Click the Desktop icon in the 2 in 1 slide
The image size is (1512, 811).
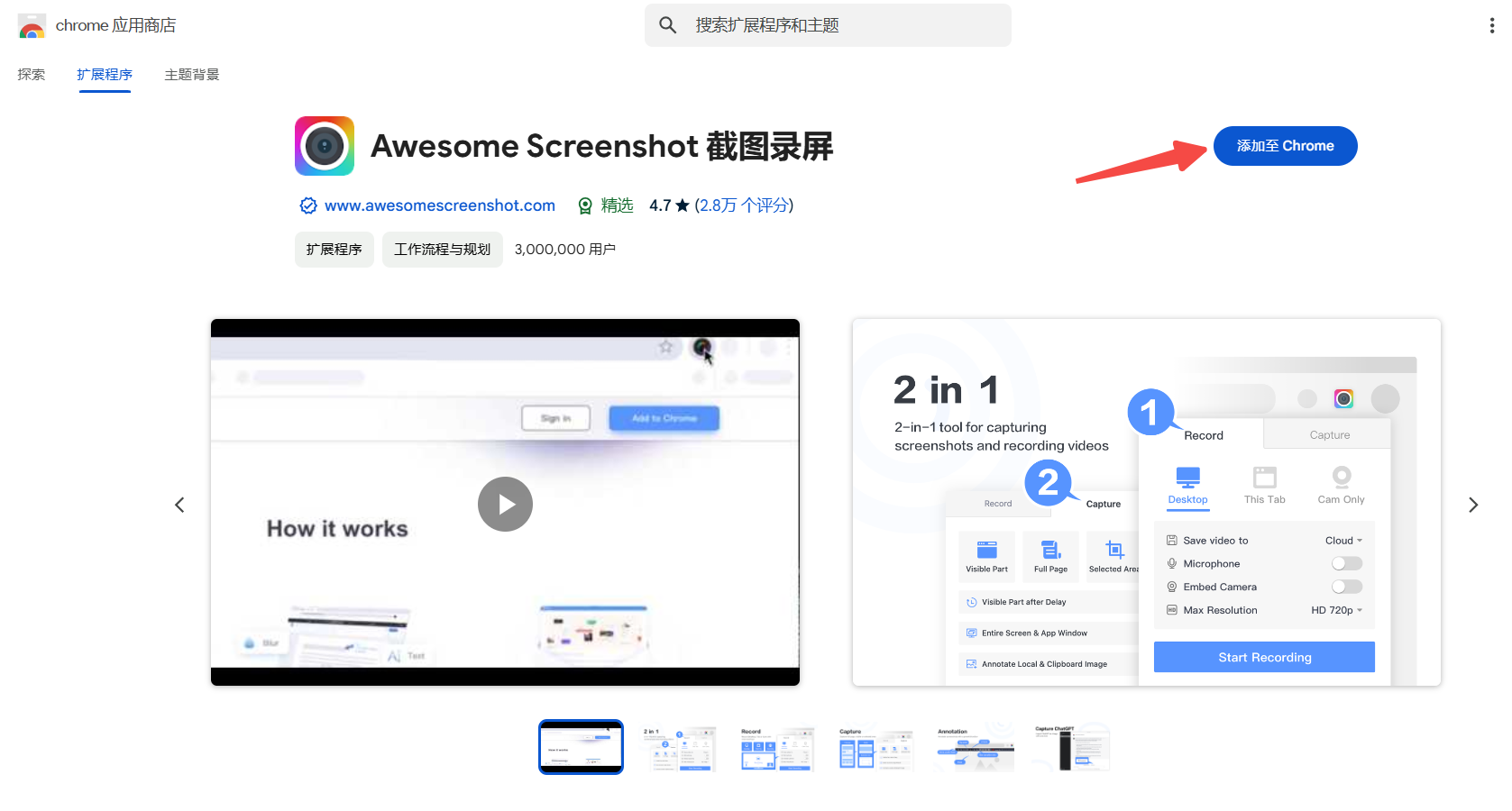coord(1187,477)
